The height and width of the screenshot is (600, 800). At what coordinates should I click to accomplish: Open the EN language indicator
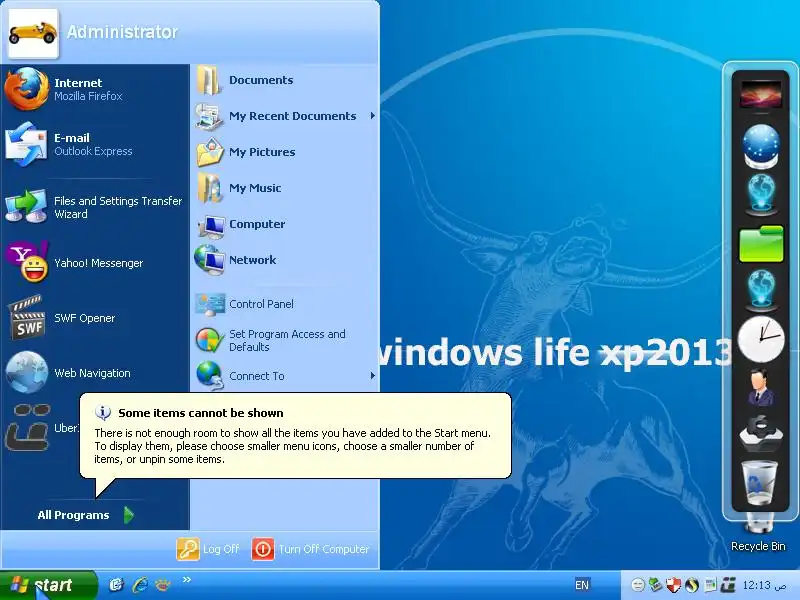click(x=582, y=585)
